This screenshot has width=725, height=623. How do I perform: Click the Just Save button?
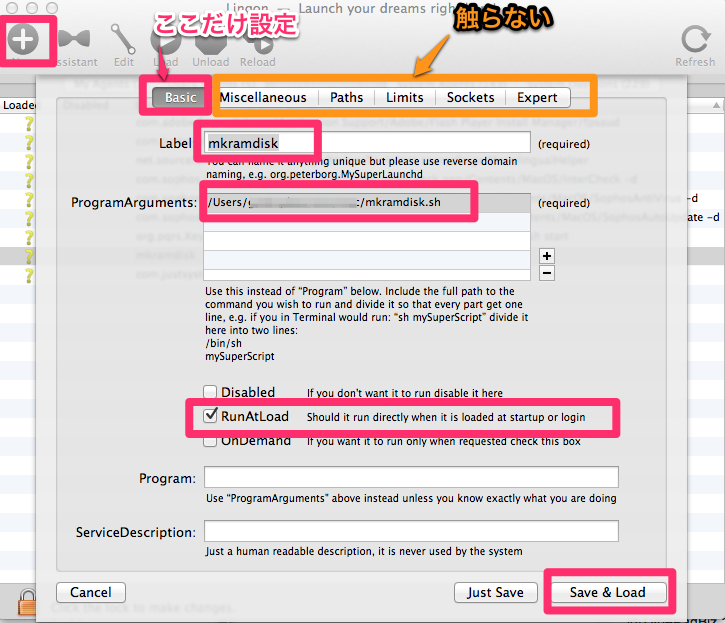point(496,592)
